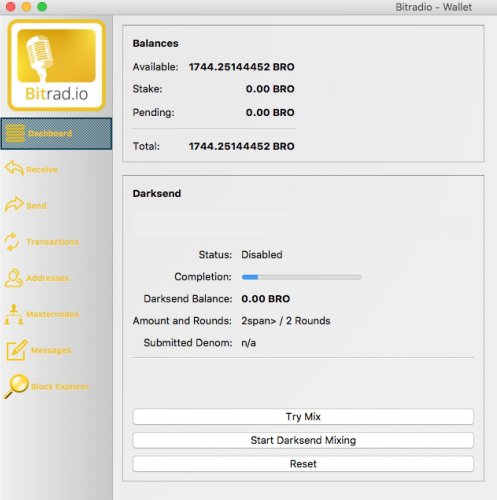Click the Stake value 0.00 BRO
The image size is (497, 500).
pos(270,89)
